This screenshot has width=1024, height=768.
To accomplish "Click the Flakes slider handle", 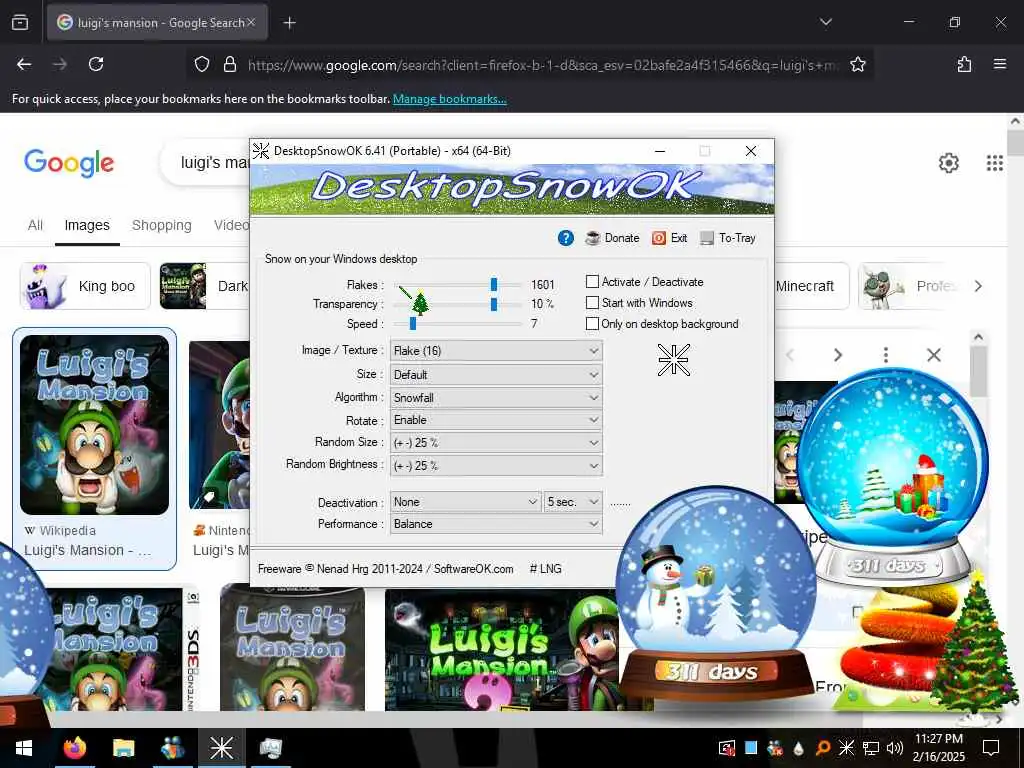I will 494,285.
